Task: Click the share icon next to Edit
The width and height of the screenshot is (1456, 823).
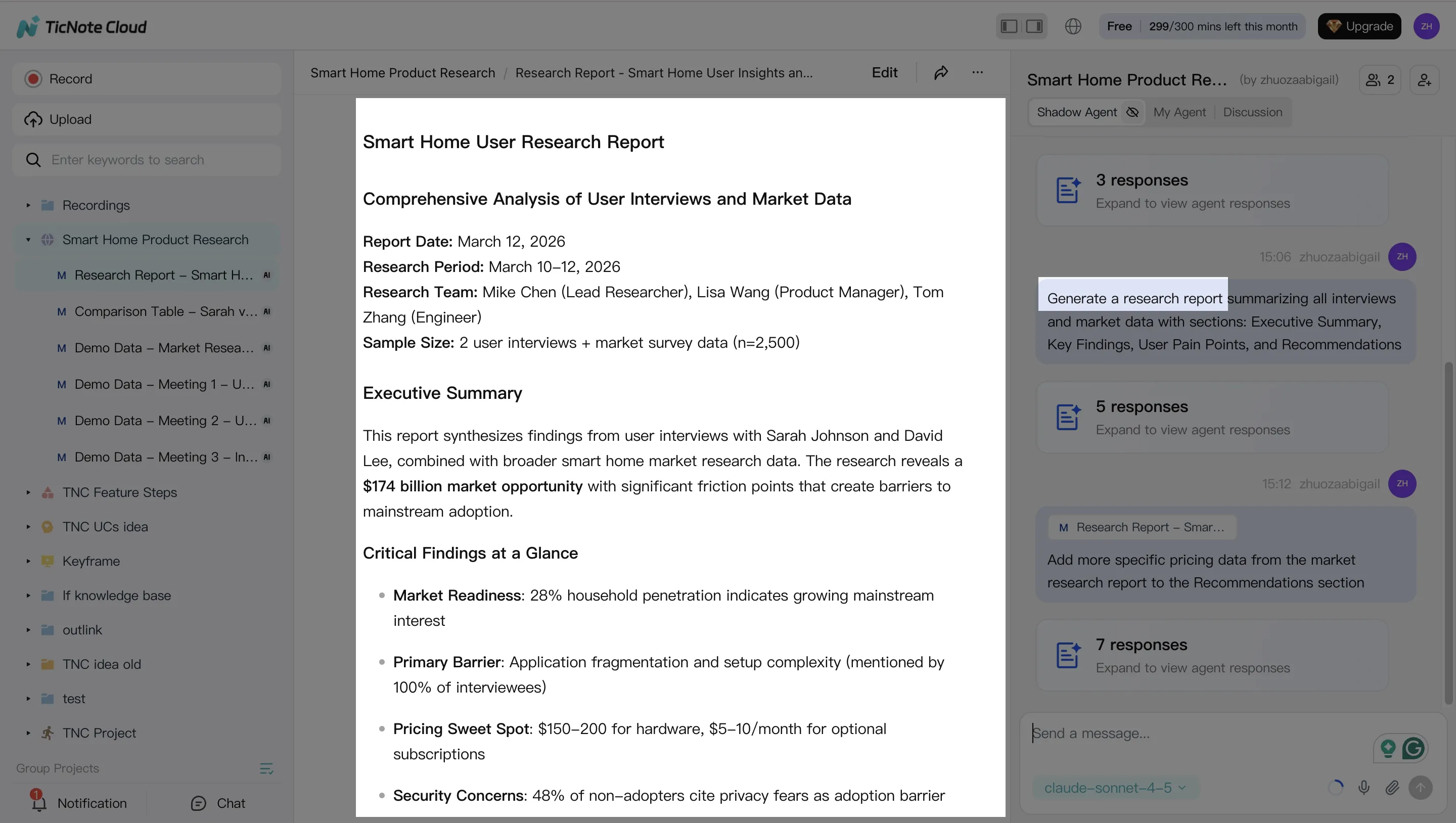Action: point(941,72)
